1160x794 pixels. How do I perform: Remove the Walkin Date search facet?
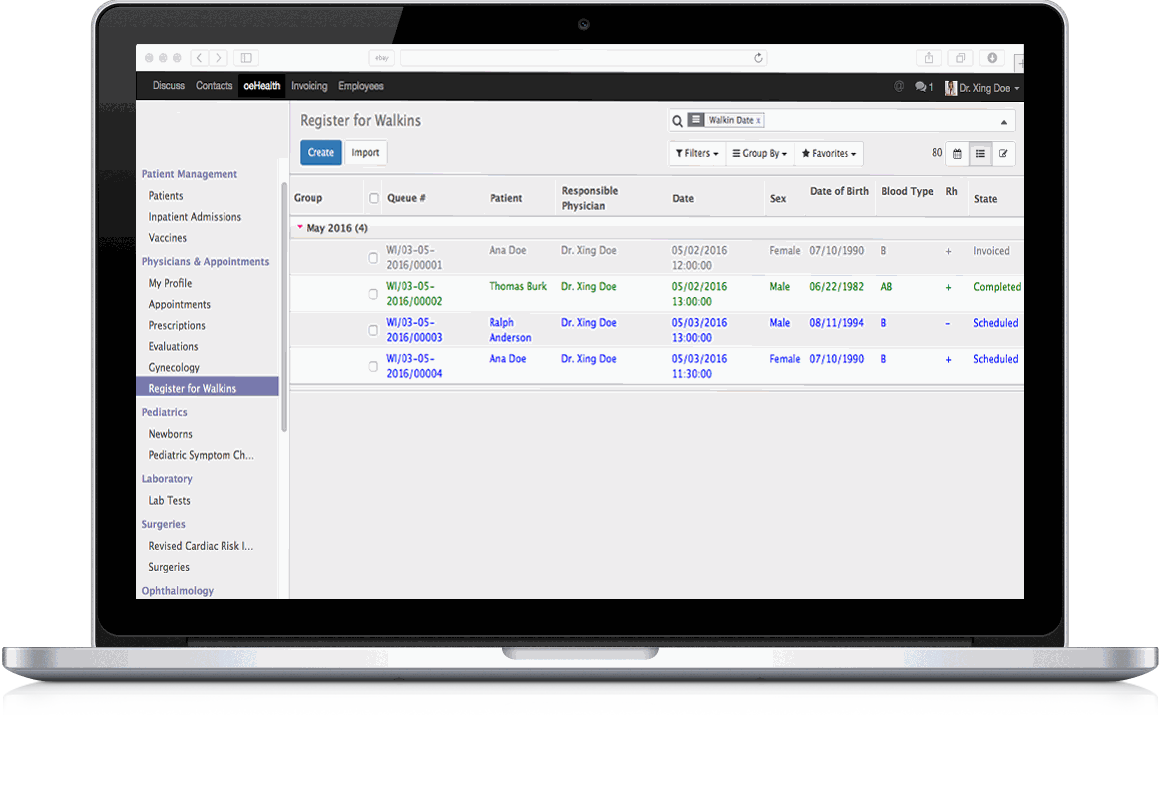[x=758, y=120]
